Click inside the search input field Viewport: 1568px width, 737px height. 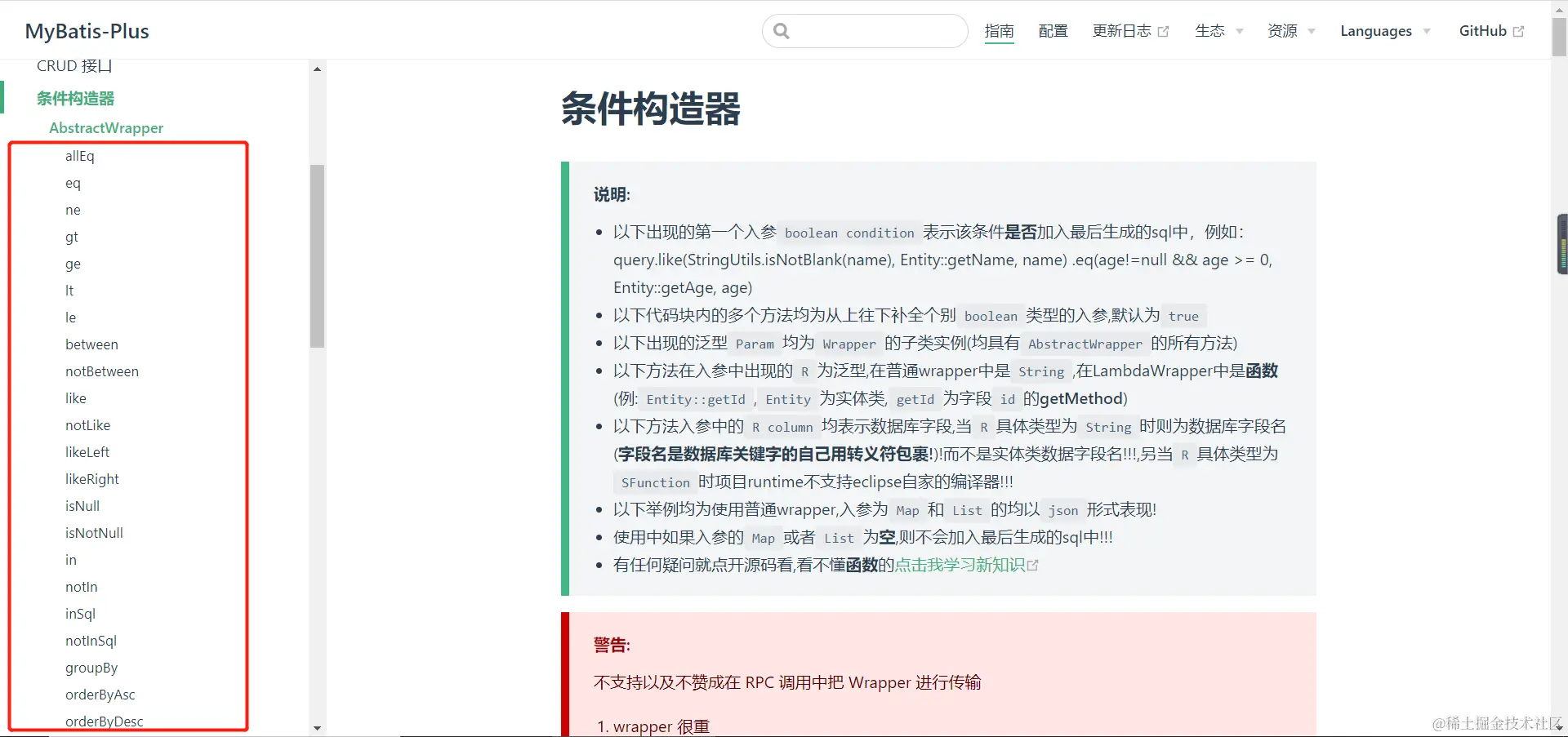(x=866, y=30)
